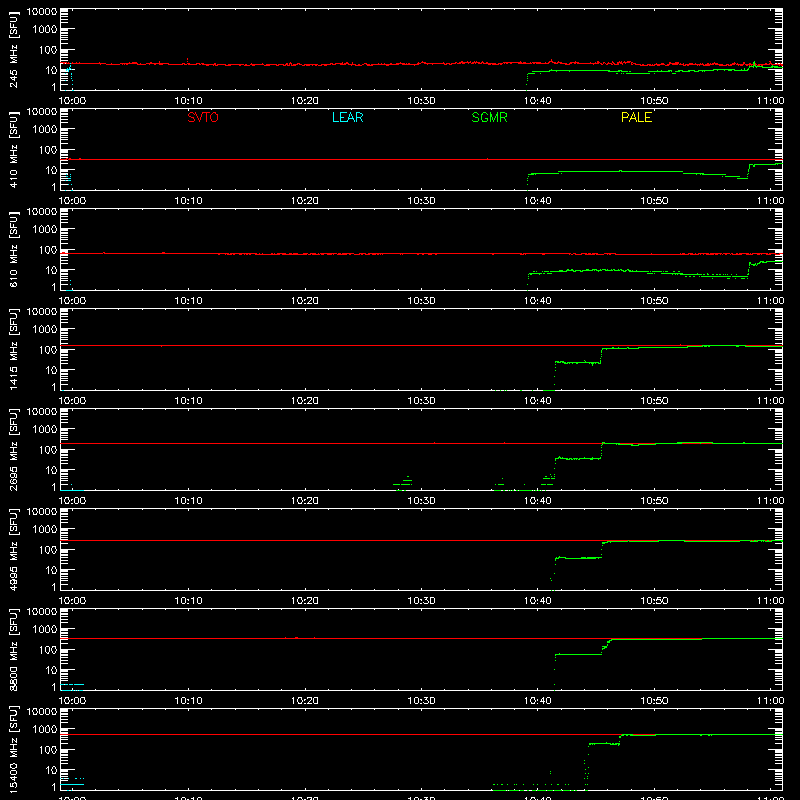
Task: Select the '8800 MHz [SFU]' axis title
Action: pyautogui.click(x=13, y=649)
